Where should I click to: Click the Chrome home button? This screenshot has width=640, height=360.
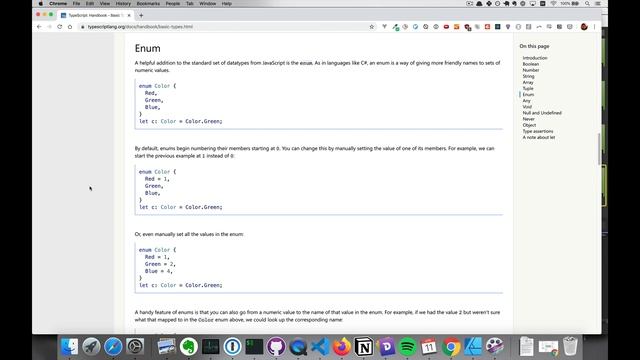point(70,27)
